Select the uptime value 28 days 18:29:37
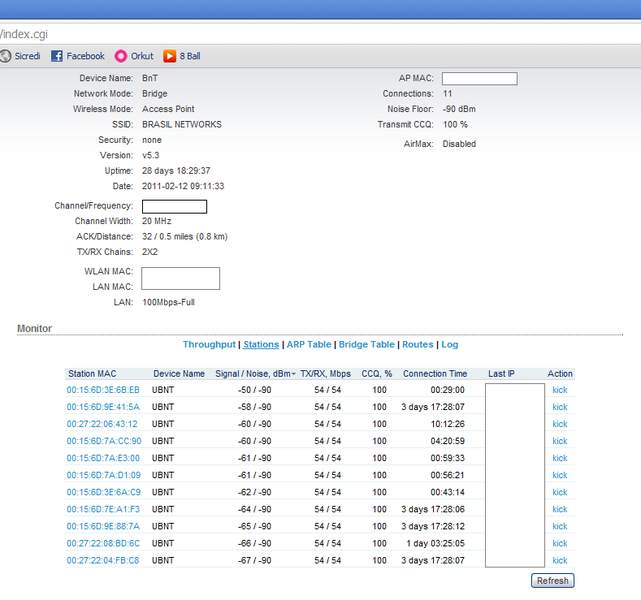641x600 pixels. point(176,171)
